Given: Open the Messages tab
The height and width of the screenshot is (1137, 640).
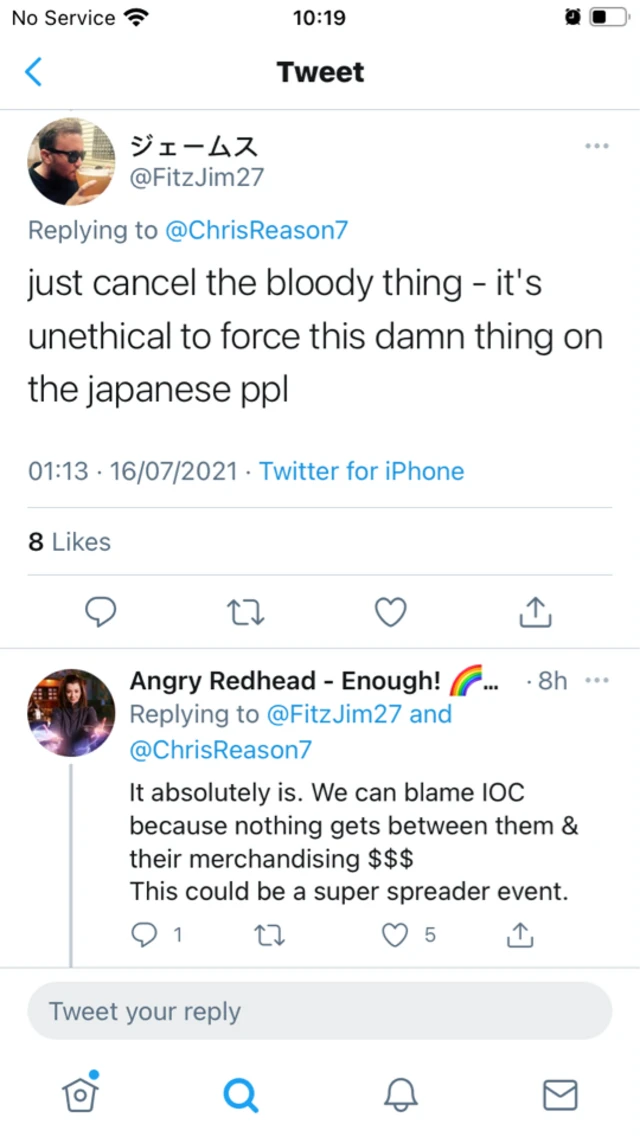Looking at the screenshot, I should [x=560, y=1095].
